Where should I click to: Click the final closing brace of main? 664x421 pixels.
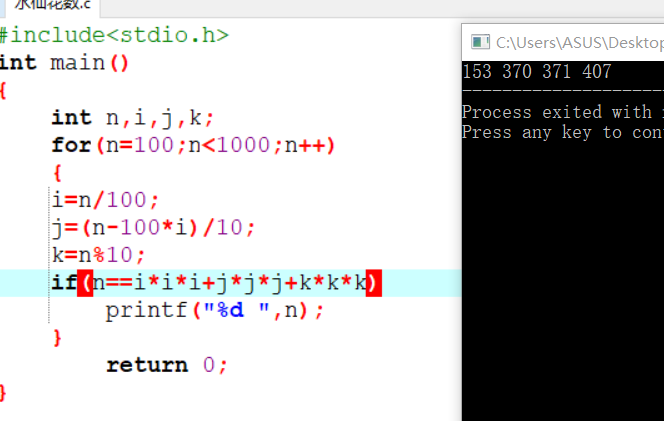pyautogui.click(x=4, y=391)
